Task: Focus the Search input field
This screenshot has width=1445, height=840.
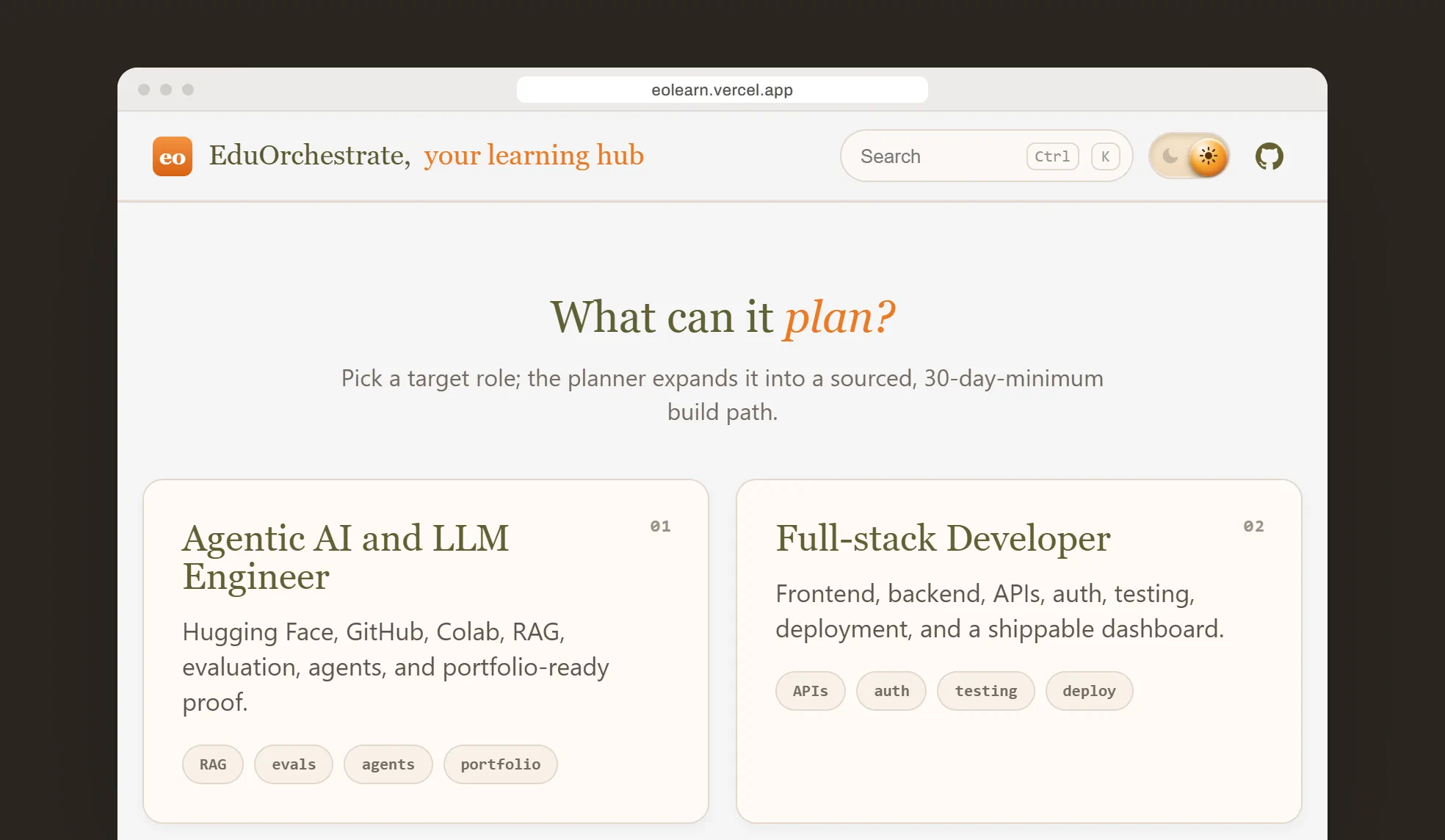Action: [986, 156]
